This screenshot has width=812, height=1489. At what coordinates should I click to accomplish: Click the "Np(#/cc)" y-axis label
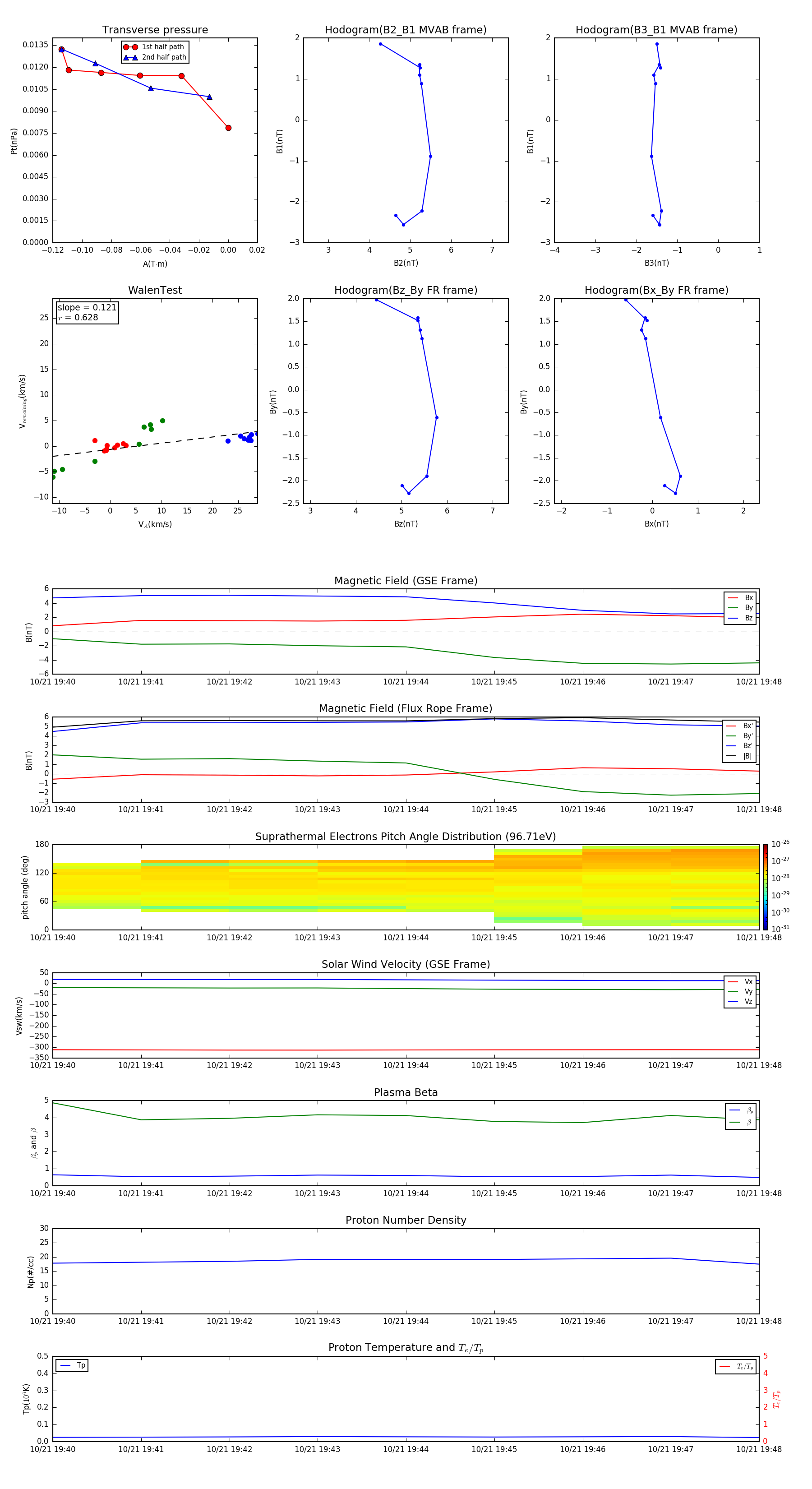click(x=31, y=1272)
